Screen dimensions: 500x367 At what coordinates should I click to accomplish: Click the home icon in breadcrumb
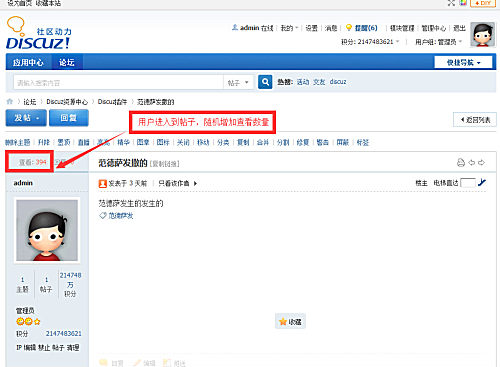pyautogui.click(x=10, y=101)
